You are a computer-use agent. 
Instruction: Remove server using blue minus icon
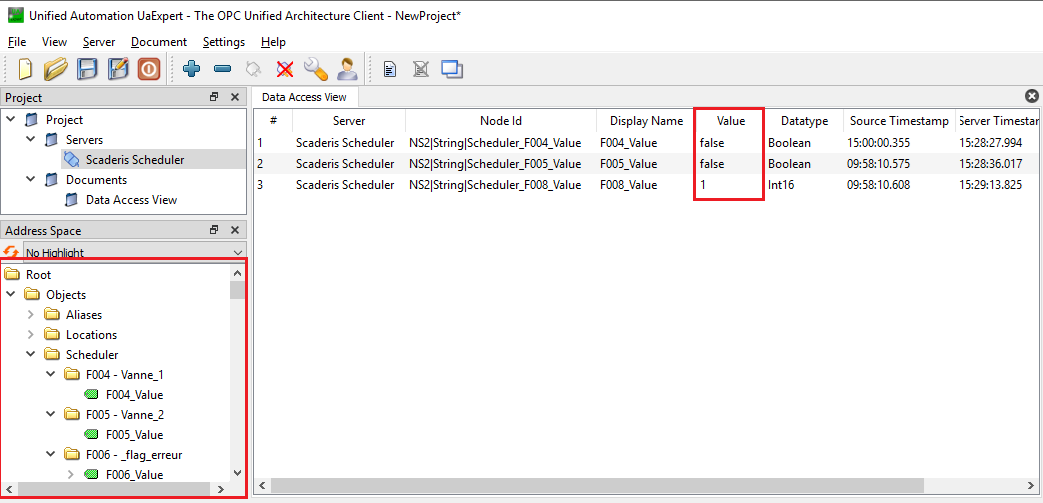tap(223, 69)
